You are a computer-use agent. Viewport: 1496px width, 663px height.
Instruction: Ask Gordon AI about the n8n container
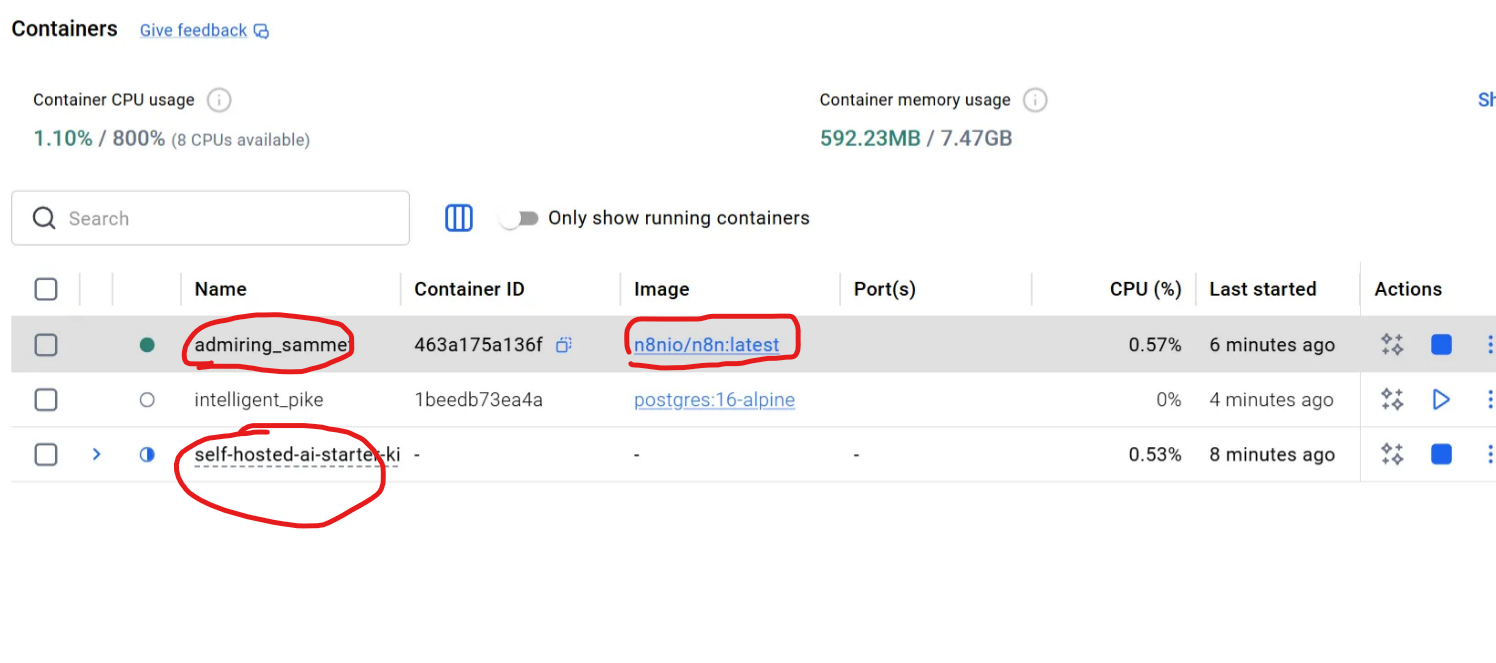pyautogui.click(x=1392, y=345)
